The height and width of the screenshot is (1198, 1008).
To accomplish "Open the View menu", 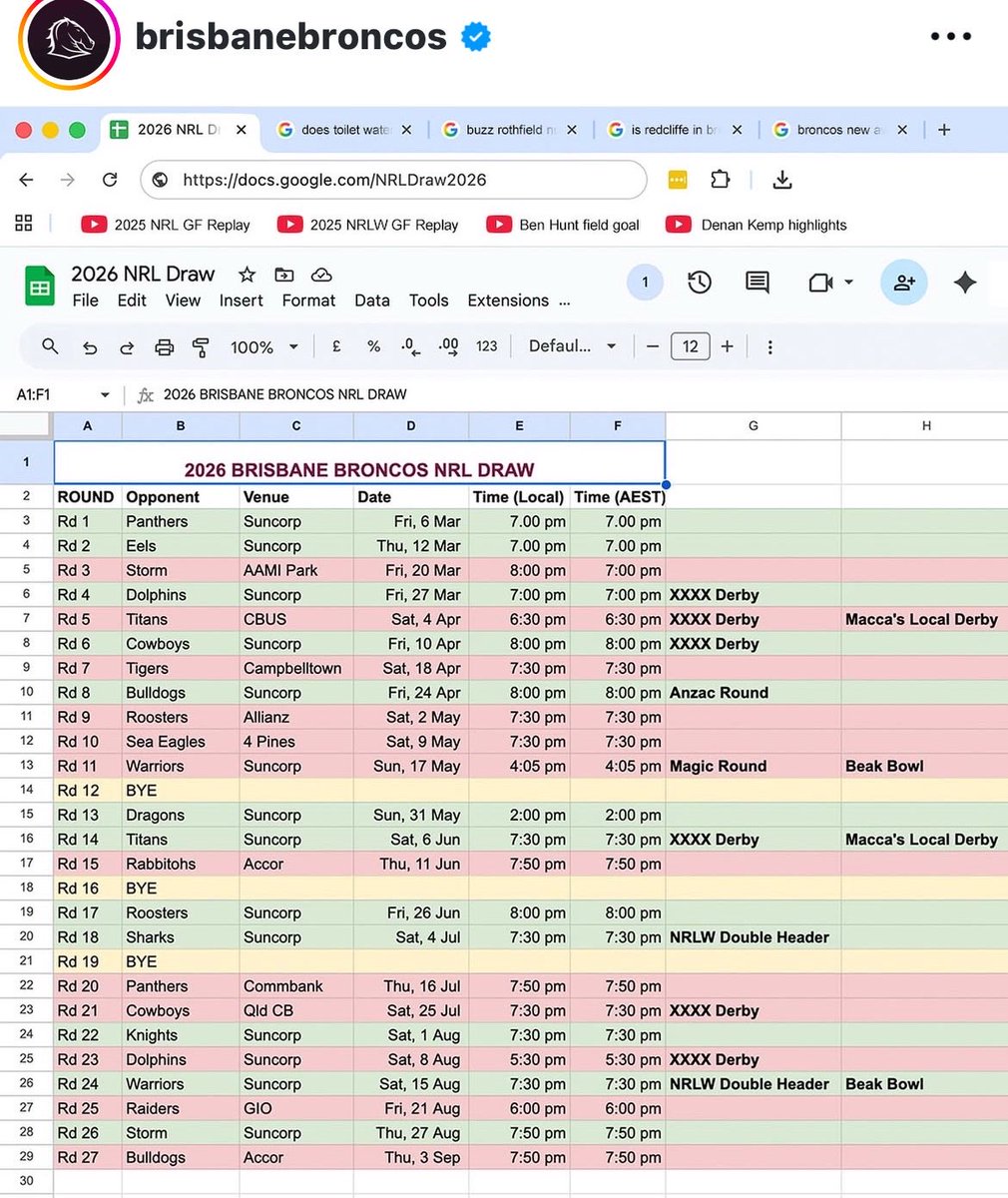I will (183, 300).
